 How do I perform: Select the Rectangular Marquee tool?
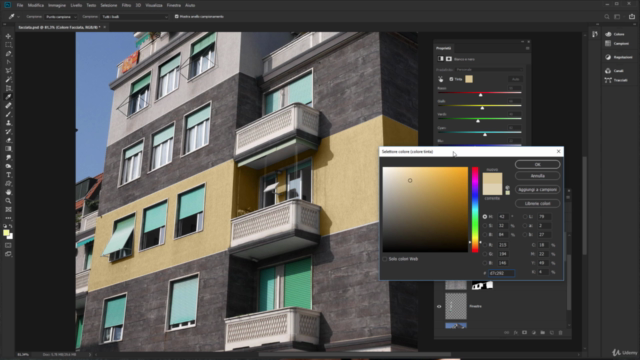coord(8,44)
